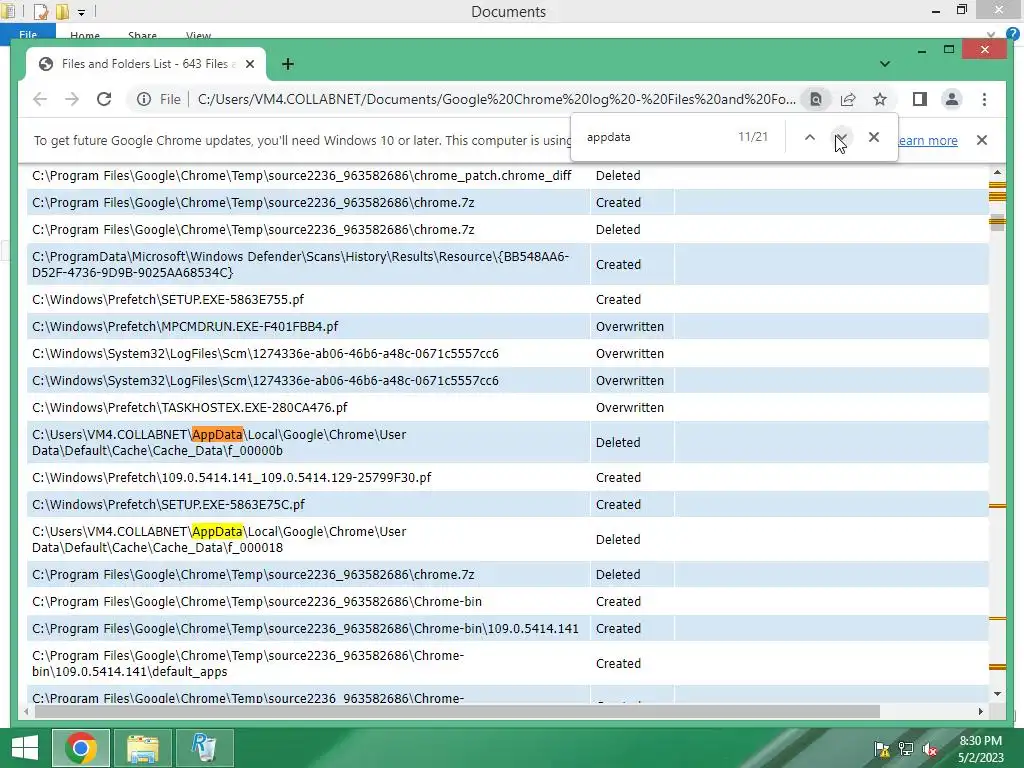Open the Learn more link
The height and width of the screenshot is (768, 1024).
(x=928, y=140)
